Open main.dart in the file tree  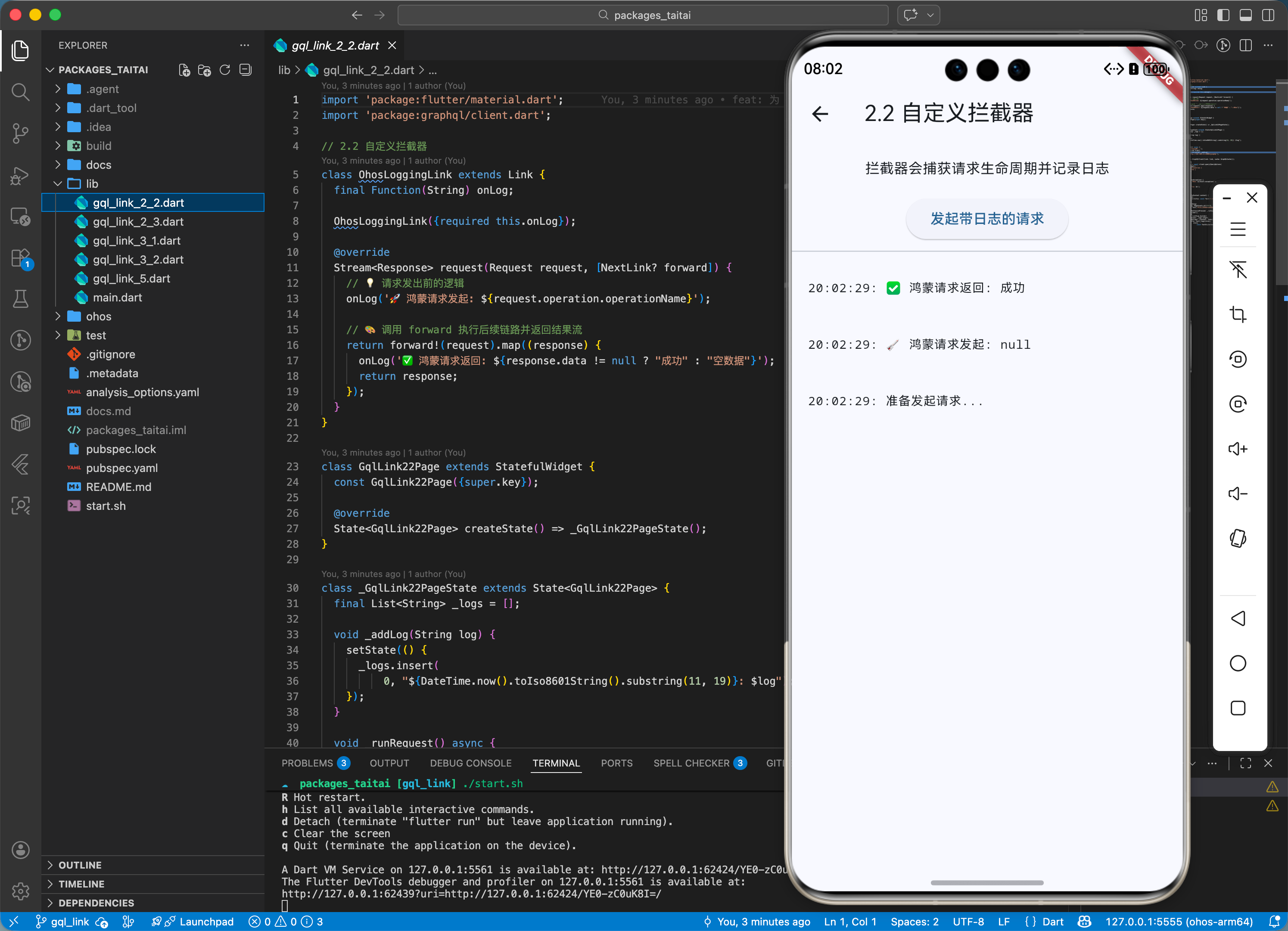coord(117,298)
